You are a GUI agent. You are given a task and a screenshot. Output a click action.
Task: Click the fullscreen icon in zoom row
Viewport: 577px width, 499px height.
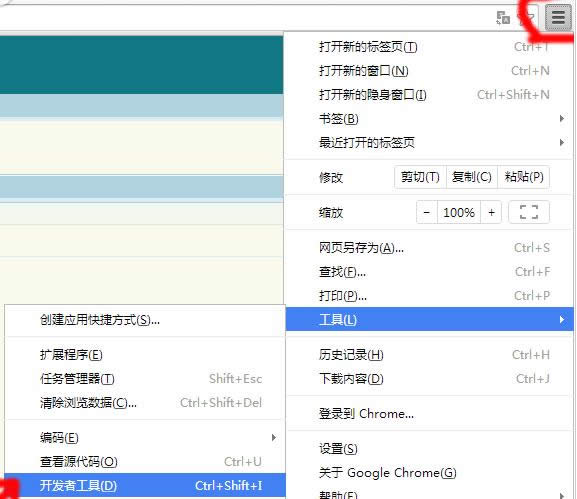(x=529, y=212)
